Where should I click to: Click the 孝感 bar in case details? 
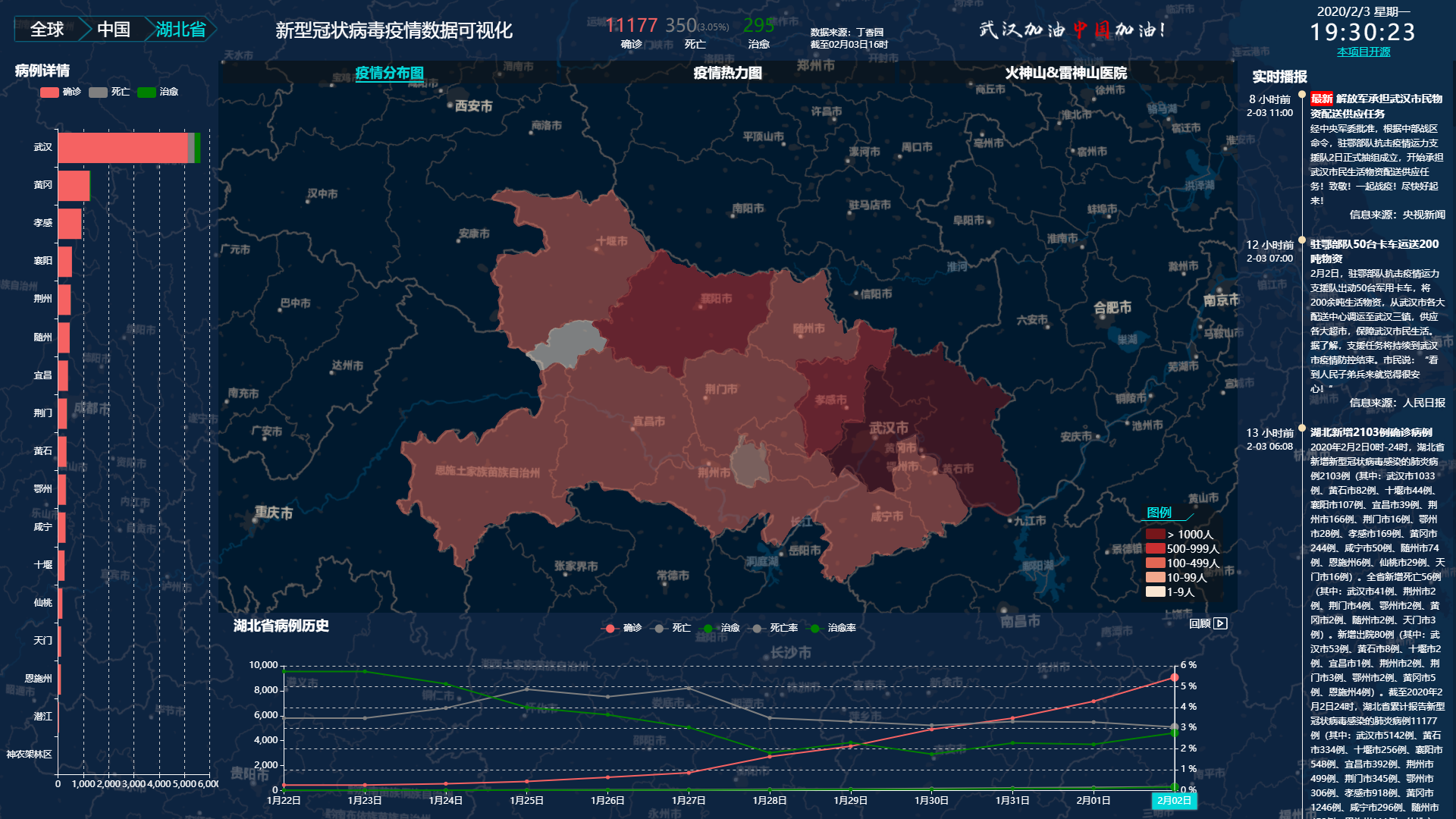point(70,224)
